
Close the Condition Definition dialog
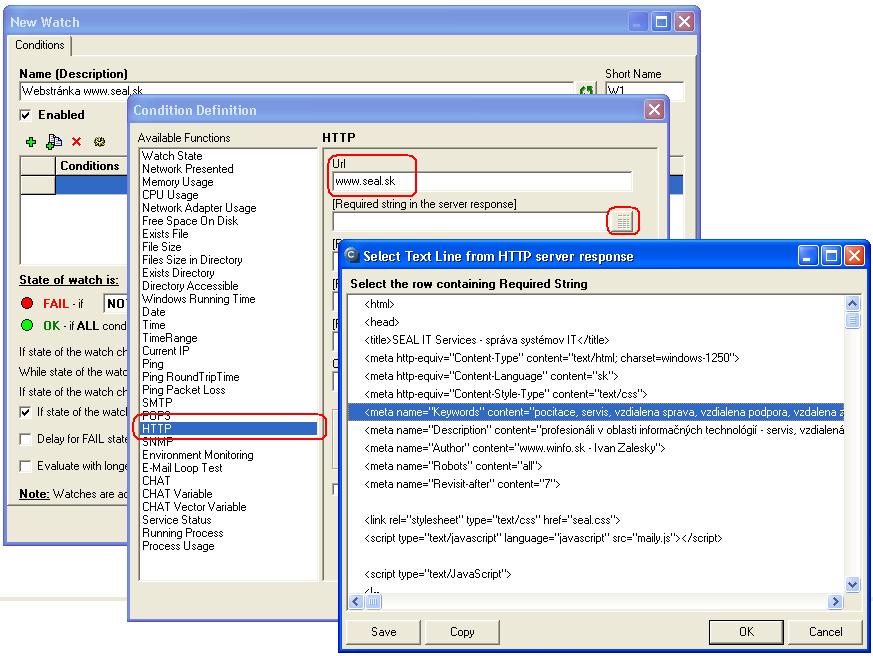[654, 110]
